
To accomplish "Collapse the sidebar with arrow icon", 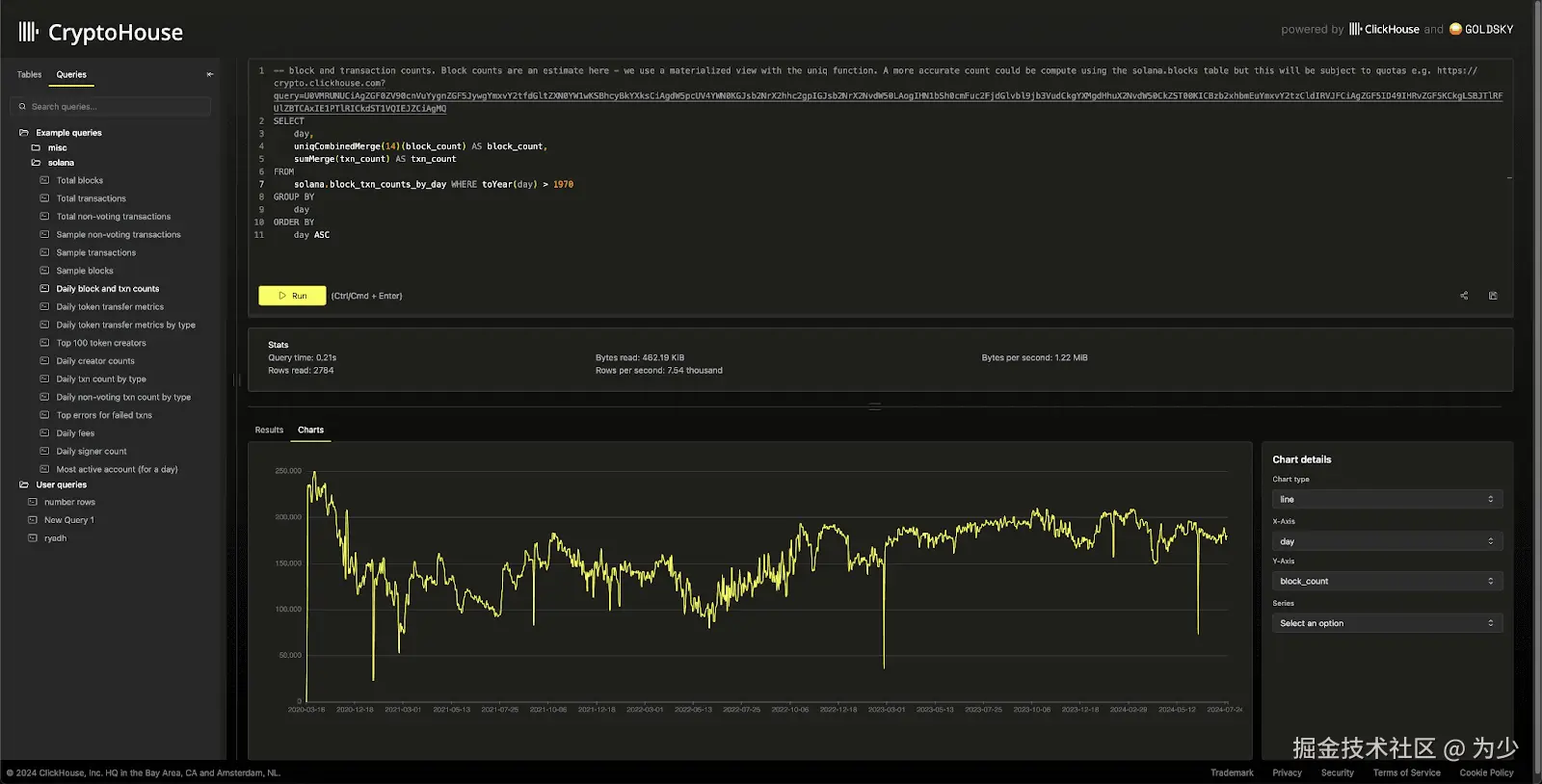I will (210, 74).
